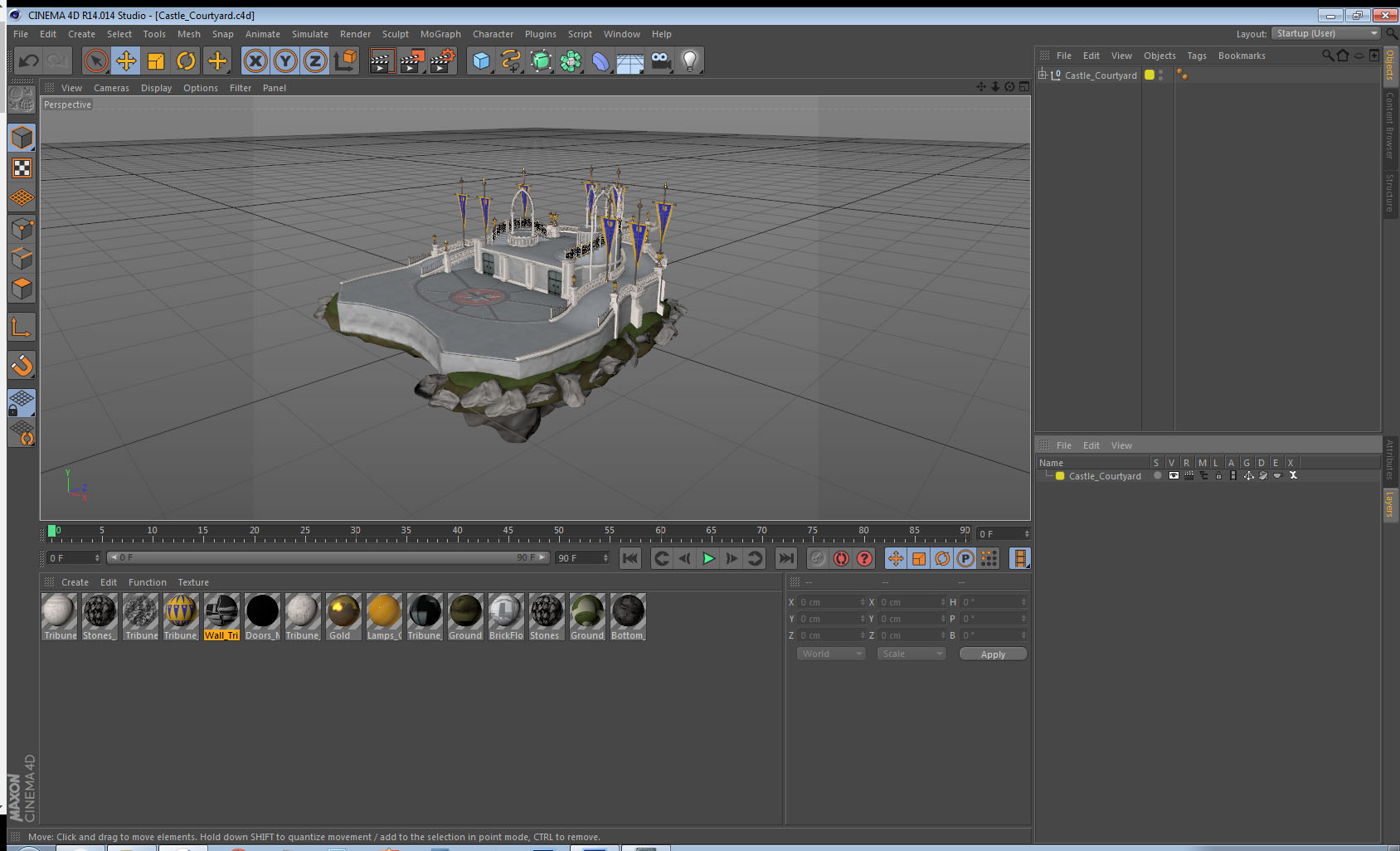The width and height of the screenshot is (1400, 851).
Task: Go to start of animation
Action: (630, 558)
